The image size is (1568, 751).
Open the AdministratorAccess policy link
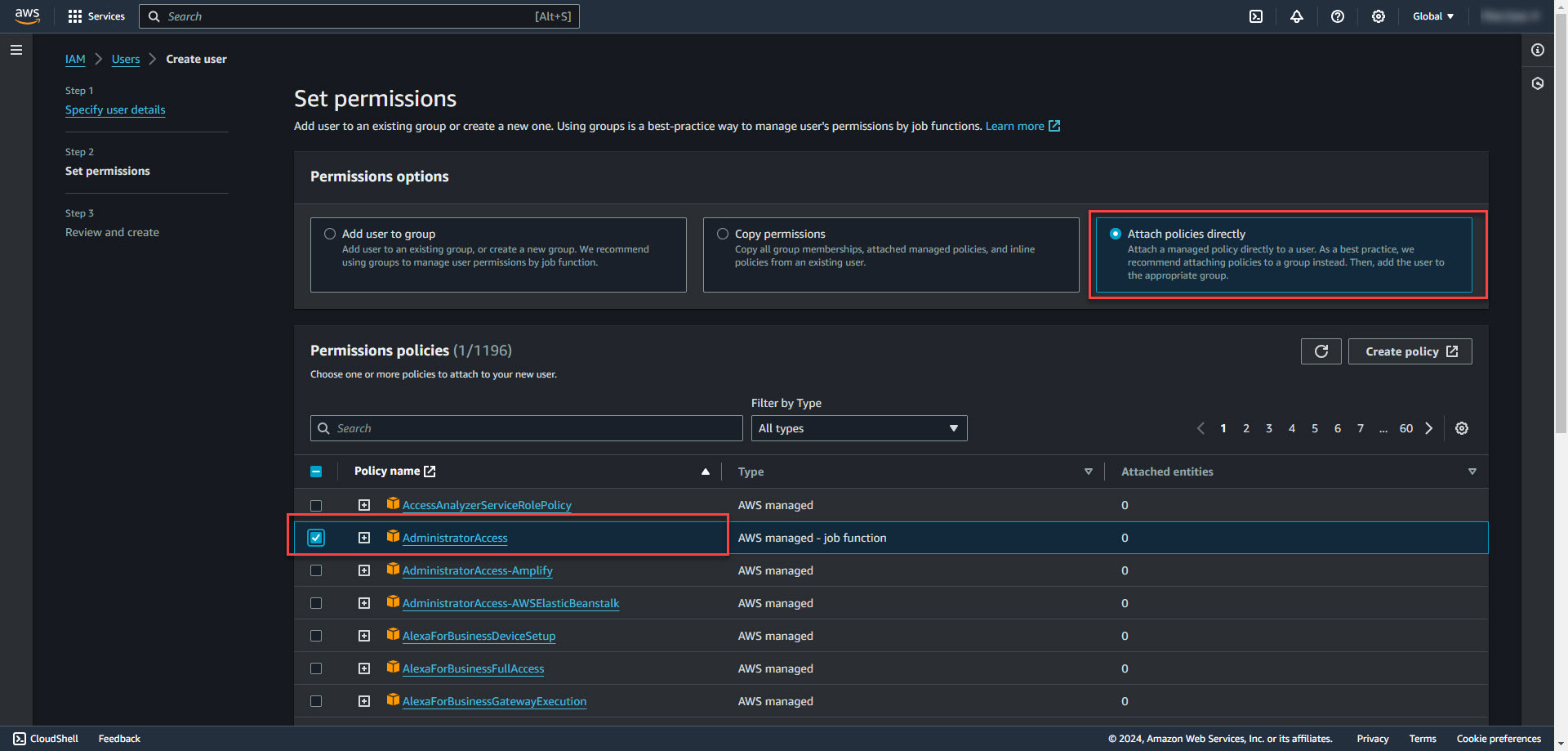tap(455, 538)
